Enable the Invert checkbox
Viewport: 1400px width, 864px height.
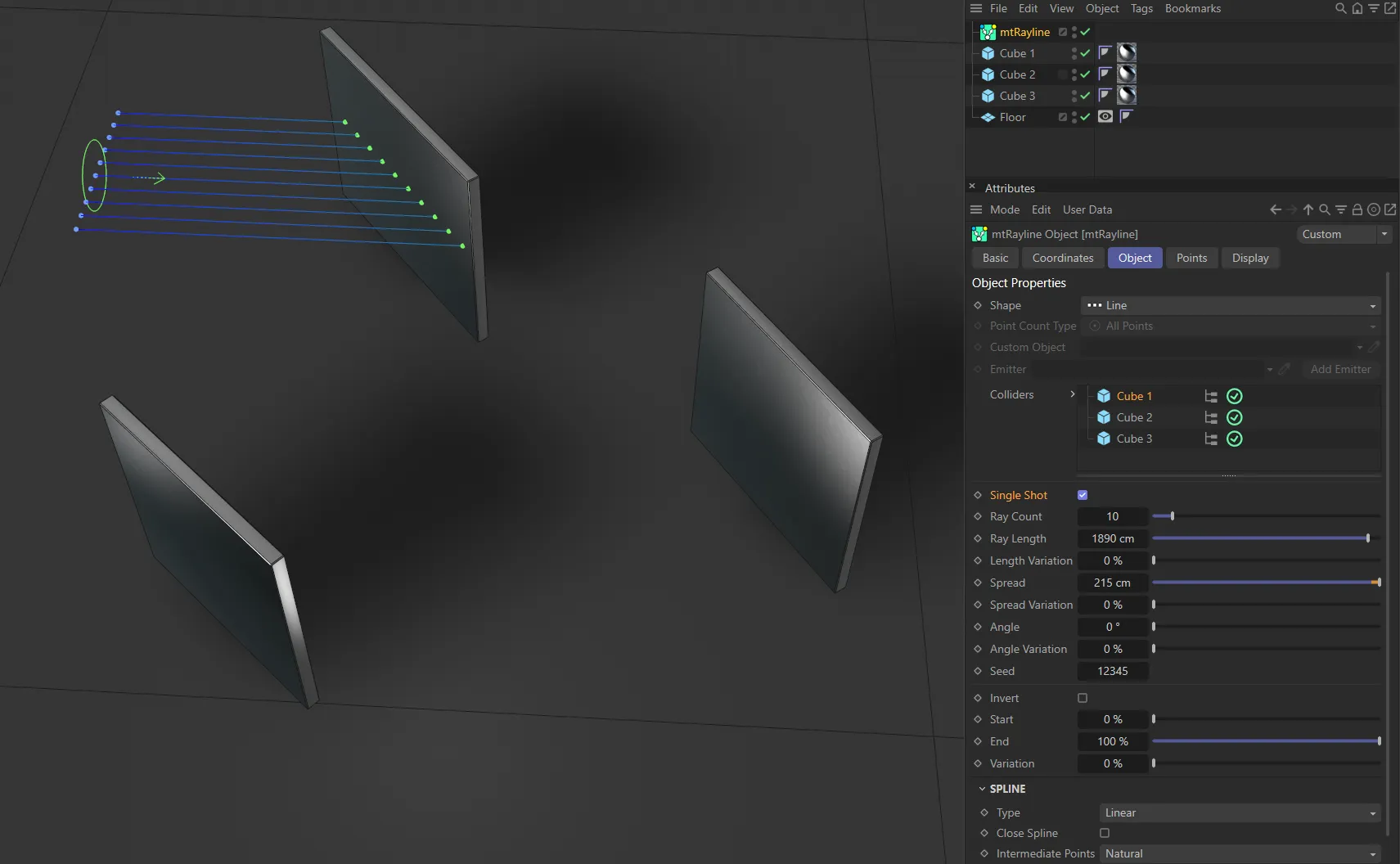(x=1083, y=698)
